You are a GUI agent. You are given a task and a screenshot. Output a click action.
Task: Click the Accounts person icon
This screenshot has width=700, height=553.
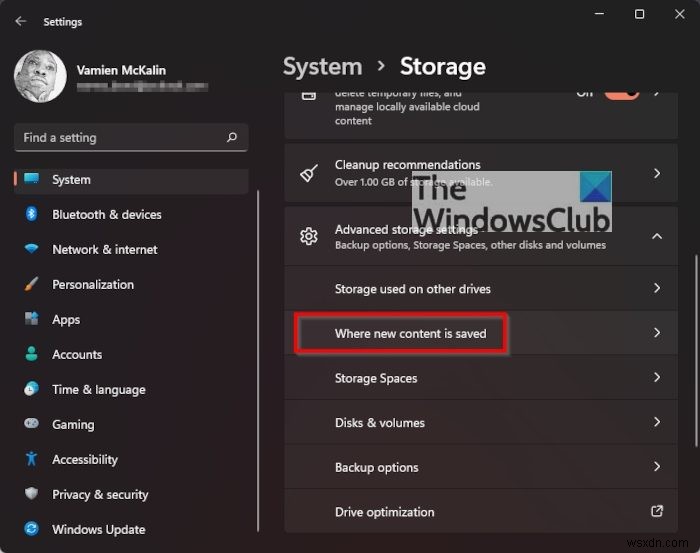(x=31, y=353)
